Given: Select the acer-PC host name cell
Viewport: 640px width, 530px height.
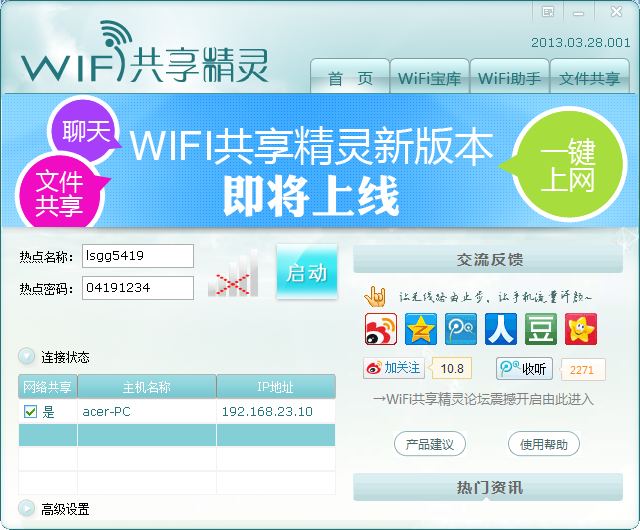Looking at the screenshot, I should click(147, 411).
